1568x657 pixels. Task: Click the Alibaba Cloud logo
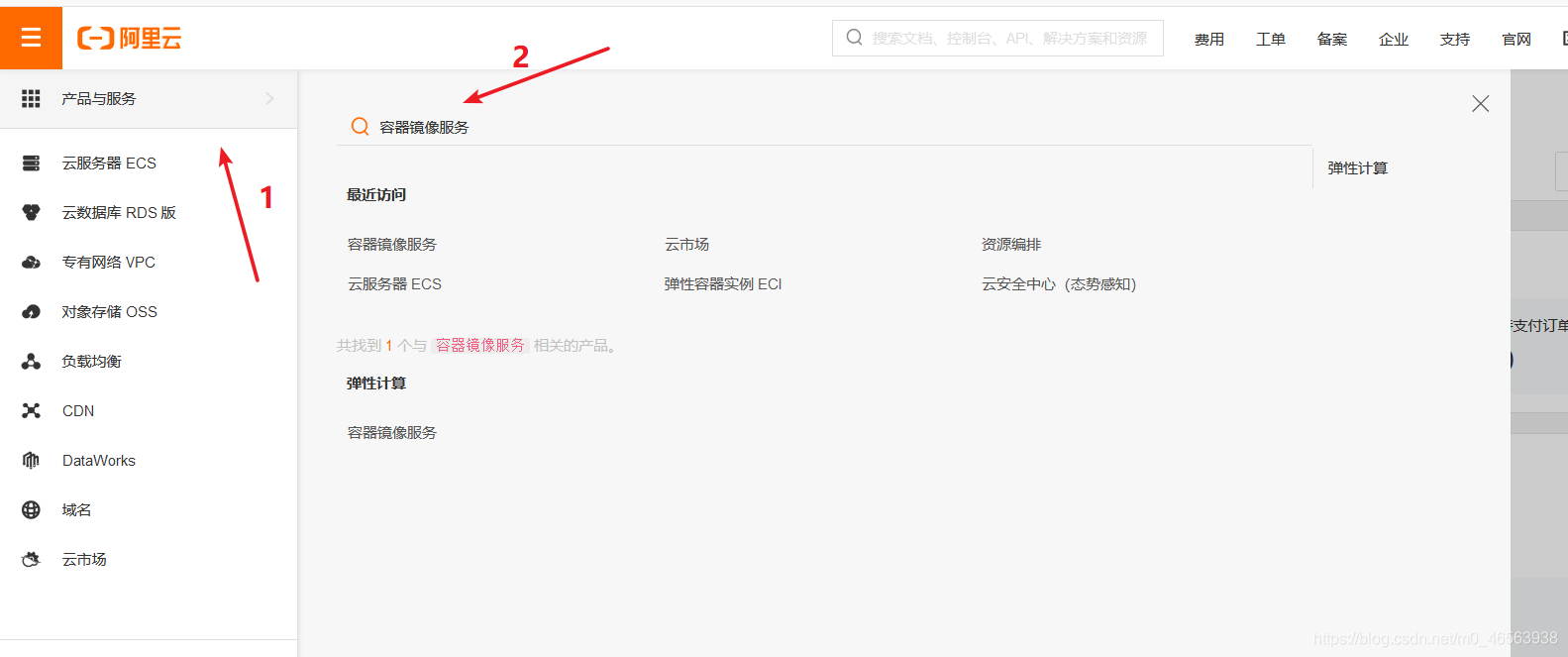(x=130, y=39)
